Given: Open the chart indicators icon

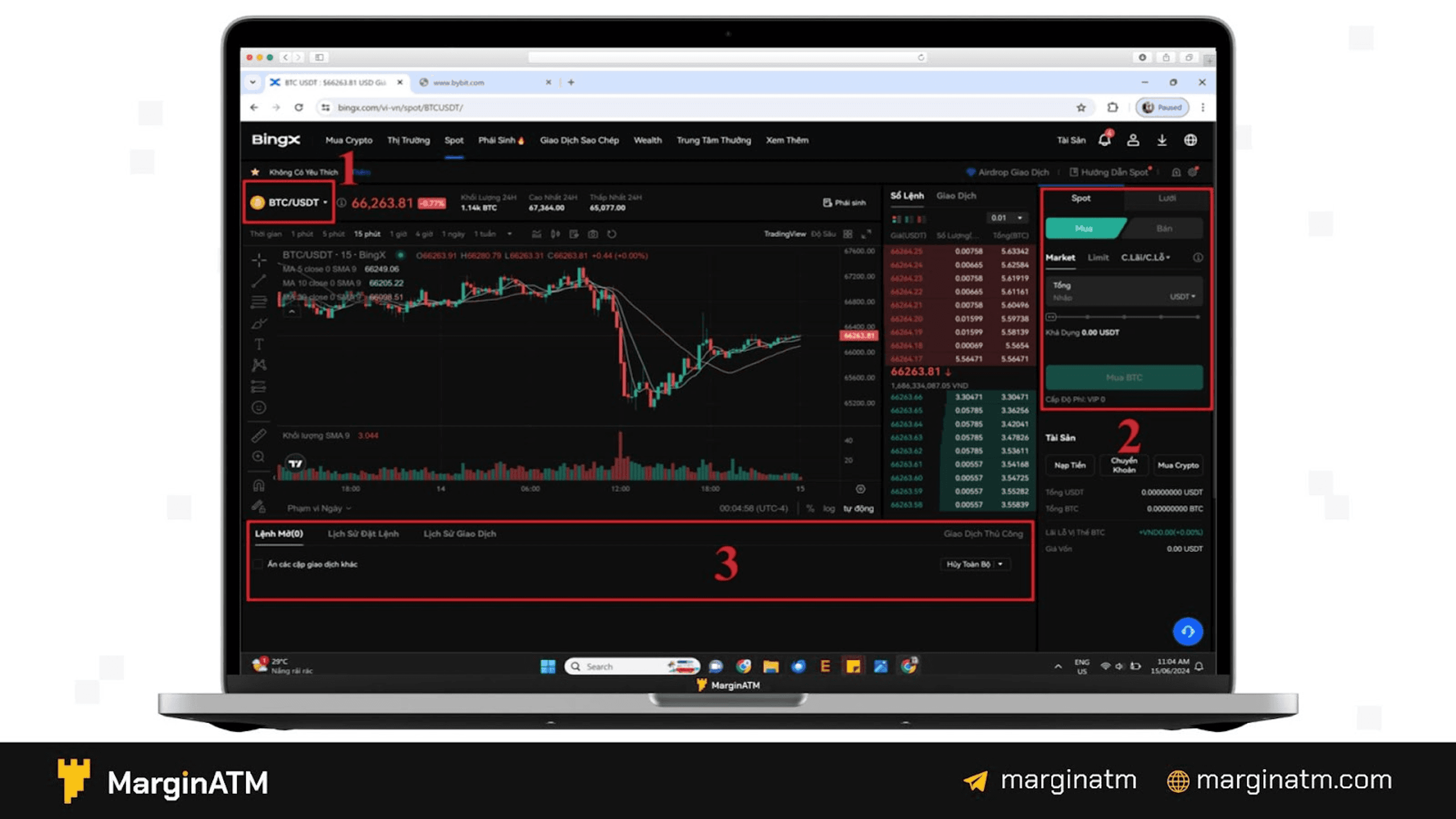Looking at the screenshot, I should [x=536, y=234].
